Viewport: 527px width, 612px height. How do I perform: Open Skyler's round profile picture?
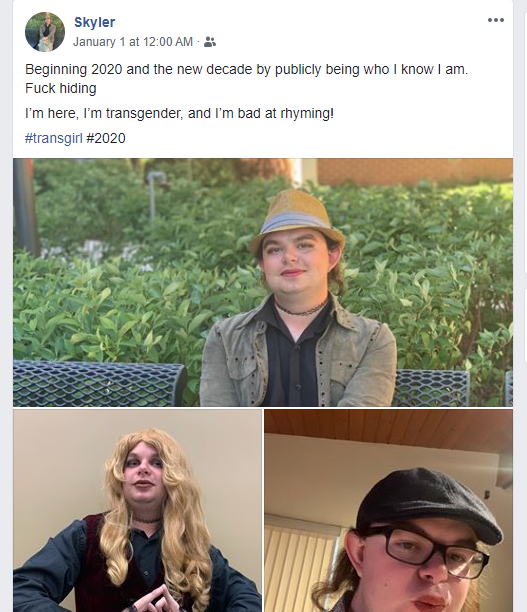pyautogui.click(x=45, y=32)
